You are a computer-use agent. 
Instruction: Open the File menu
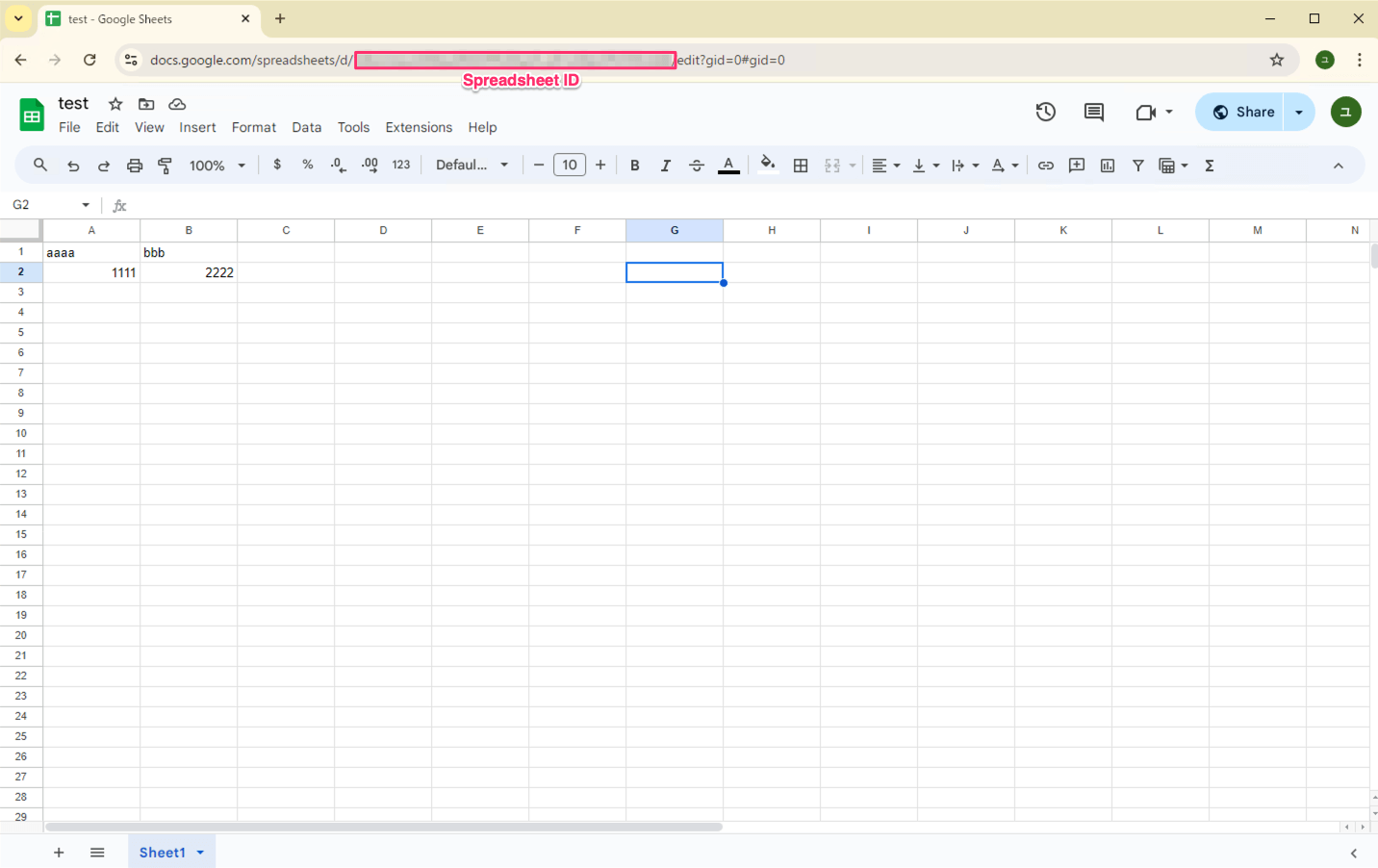(69, 127)
